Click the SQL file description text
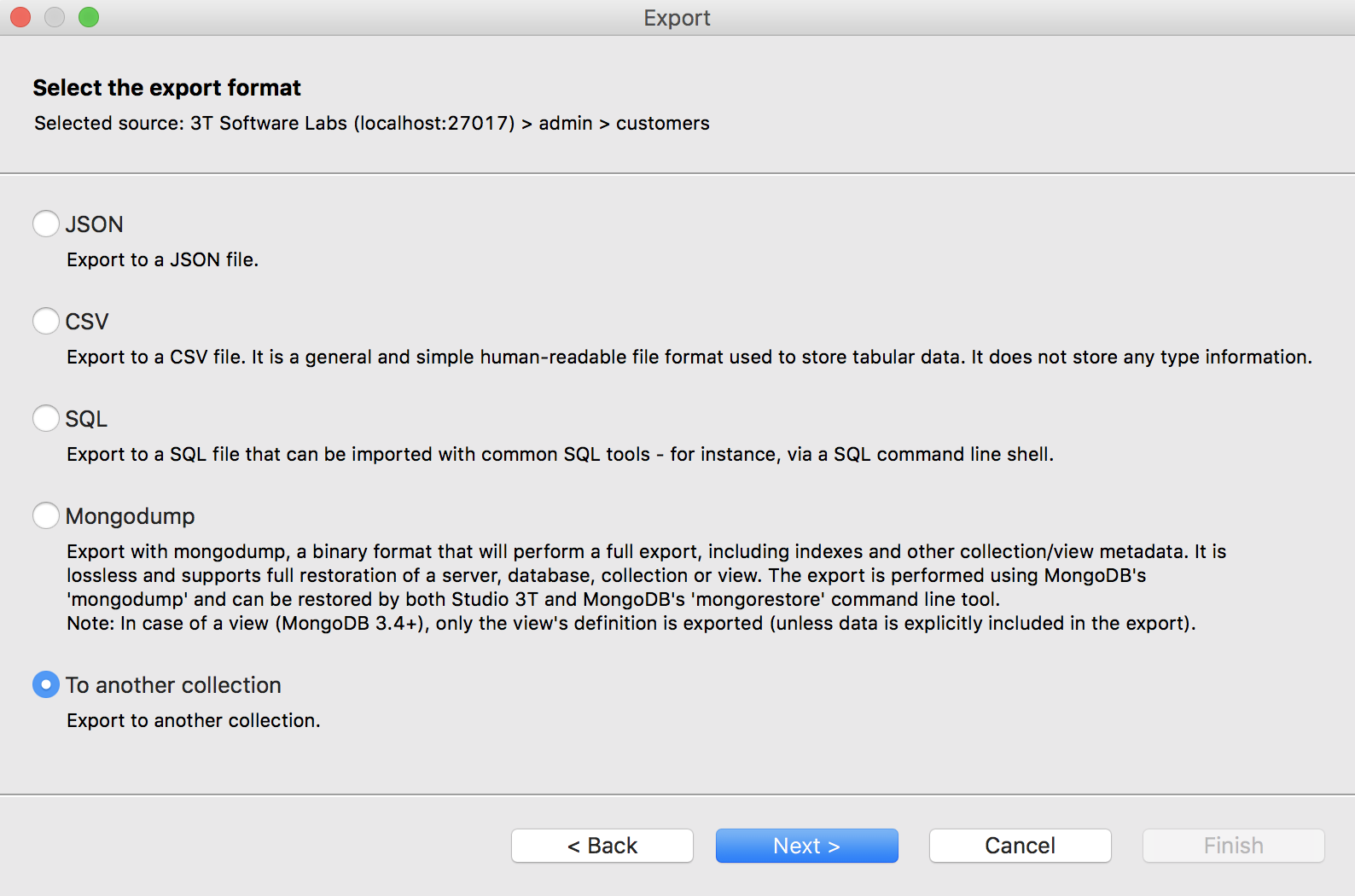This screenshot has width=1355, height=896. point(560,454)
